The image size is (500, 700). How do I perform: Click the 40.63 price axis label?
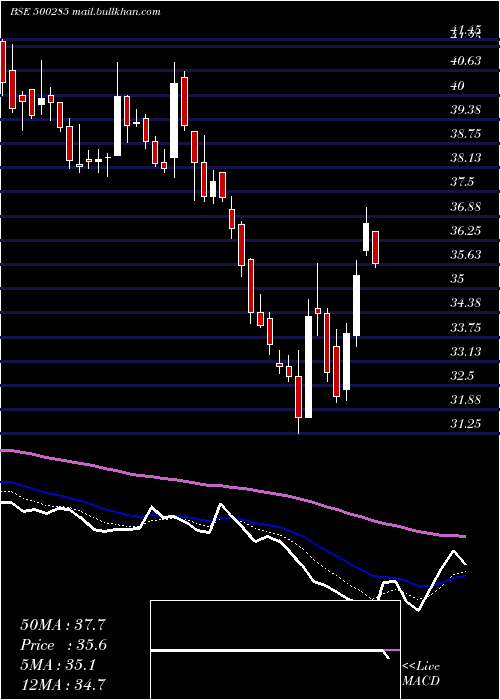coord(466,61)
